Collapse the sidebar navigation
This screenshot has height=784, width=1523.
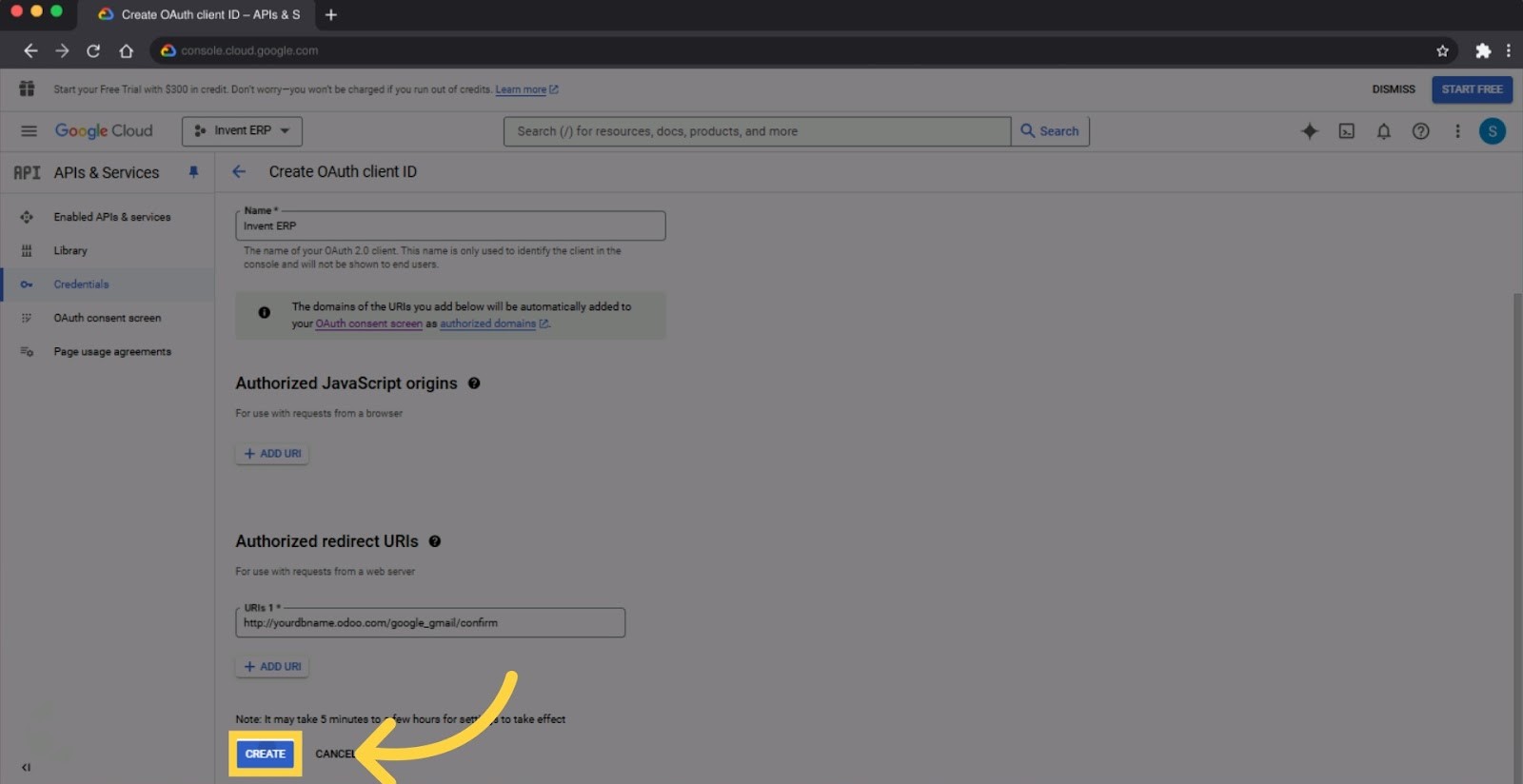click(26, 767)
